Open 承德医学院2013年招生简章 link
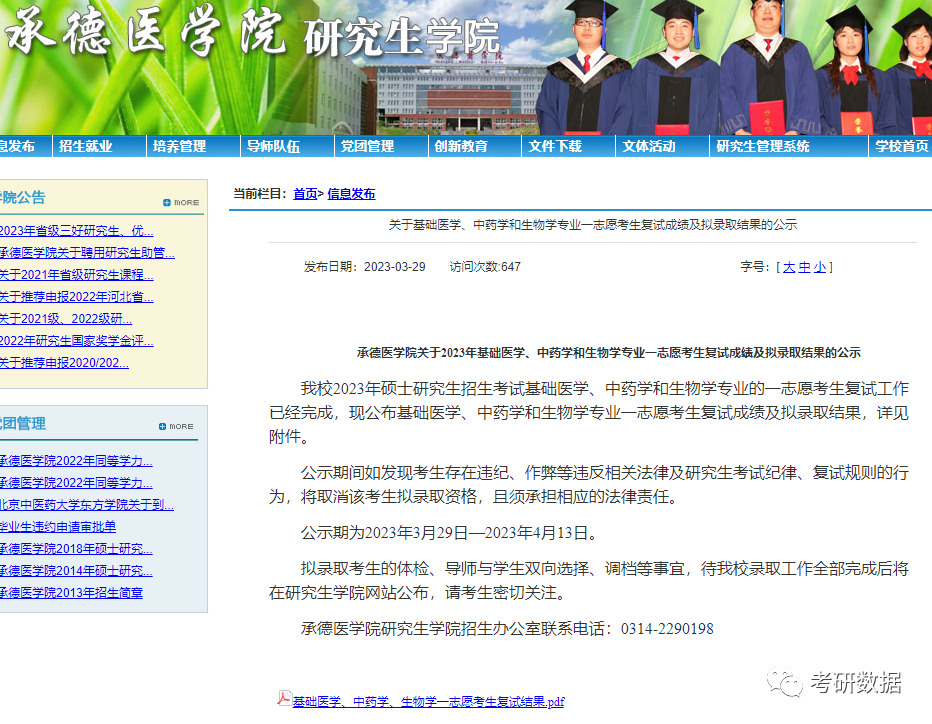The height and width of the screenshot is (724, 932). pyautogui.click(x=71, y=593)
